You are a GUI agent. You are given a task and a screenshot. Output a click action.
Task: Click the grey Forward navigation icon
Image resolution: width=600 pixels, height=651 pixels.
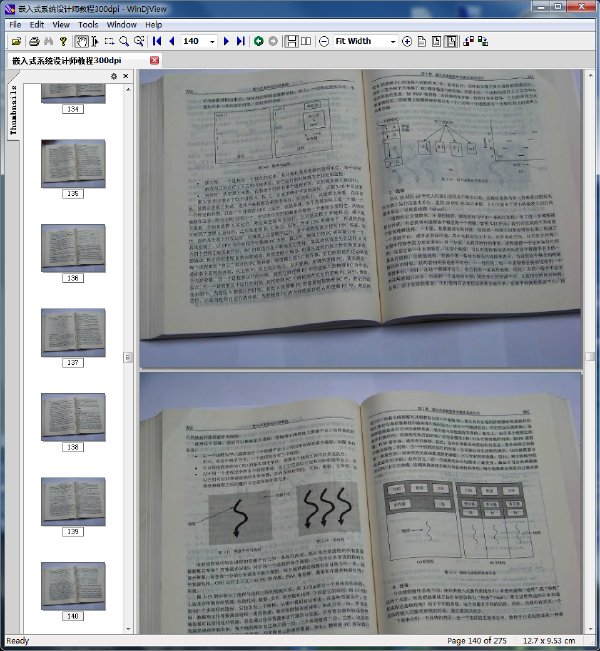pos(273,41)
